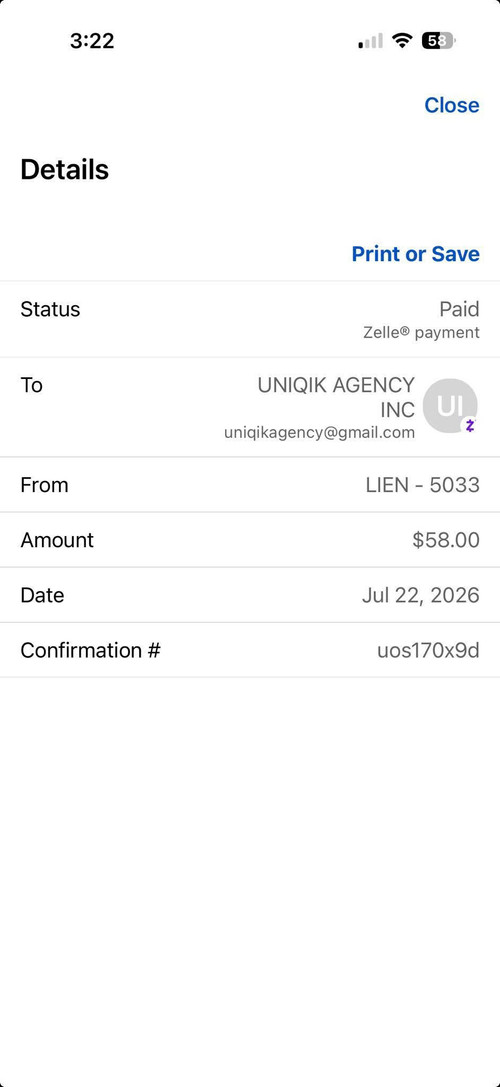Tap the Jul 22, 2026 date value
Screen dimensions: 500x1087
420,595
